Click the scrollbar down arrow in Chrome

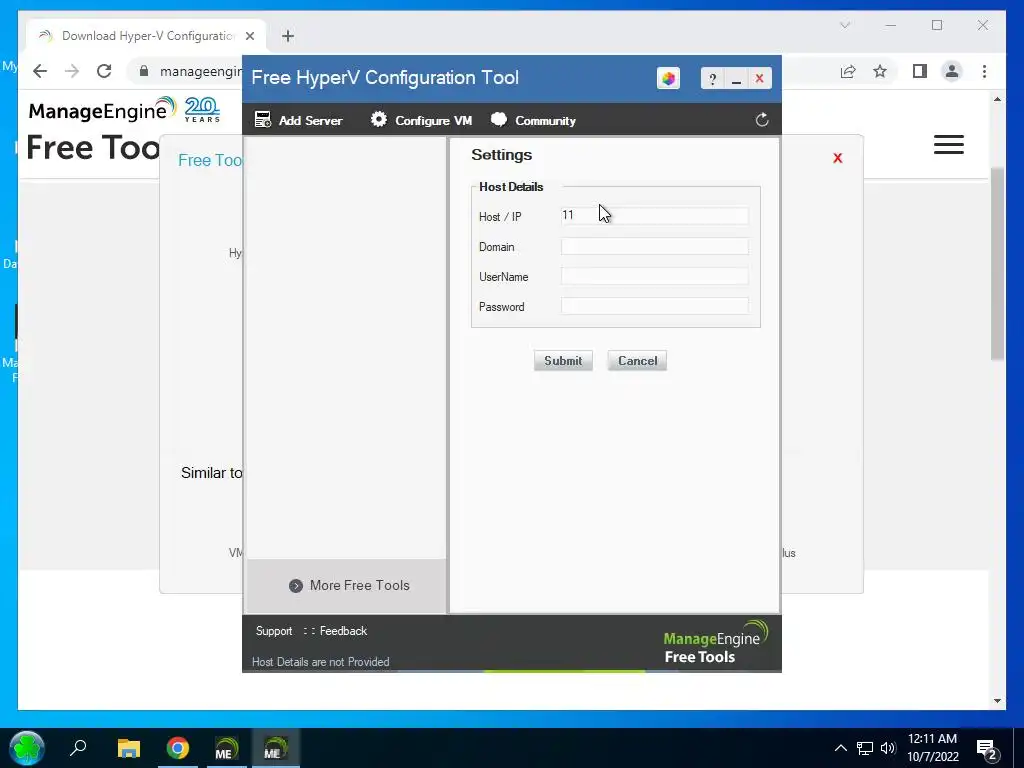pos(997,701)
